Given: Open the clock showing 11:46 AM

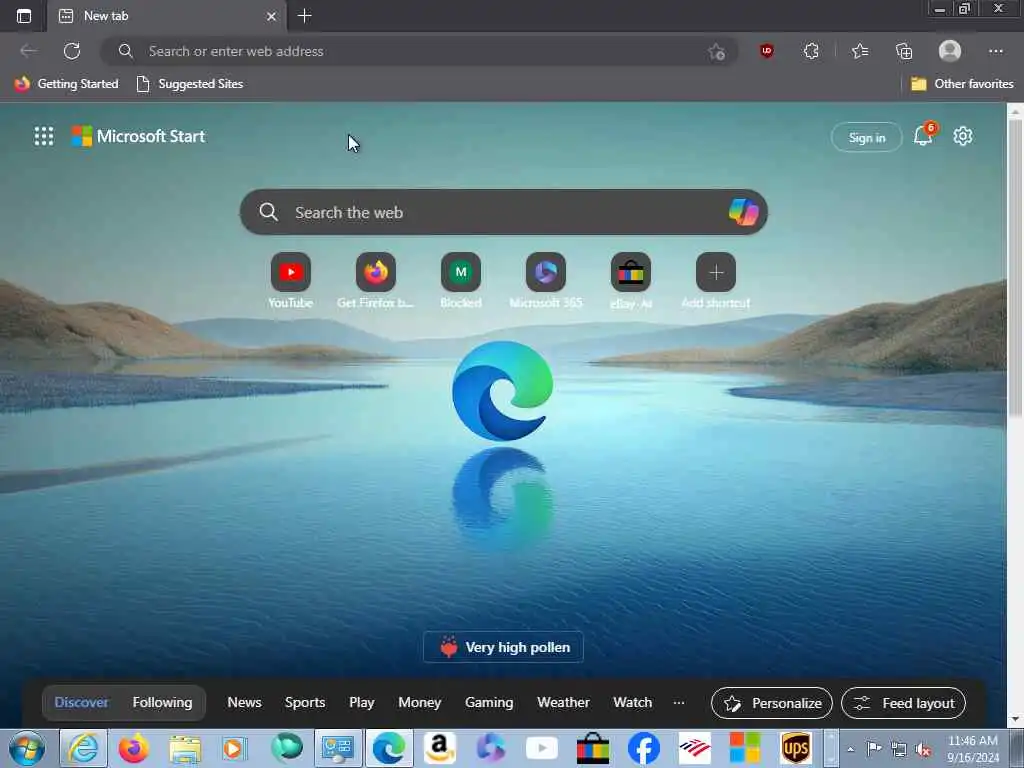Looking at the screenshot, I should coord(973,749).
